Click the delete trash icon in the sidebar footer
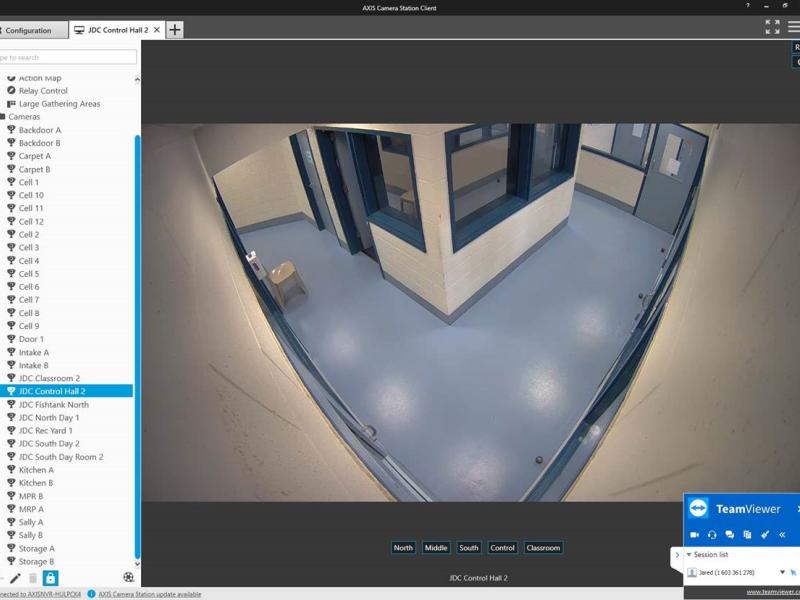Image resolution: width=800 pixels, height=600 pixels. [x=32, y=577]
